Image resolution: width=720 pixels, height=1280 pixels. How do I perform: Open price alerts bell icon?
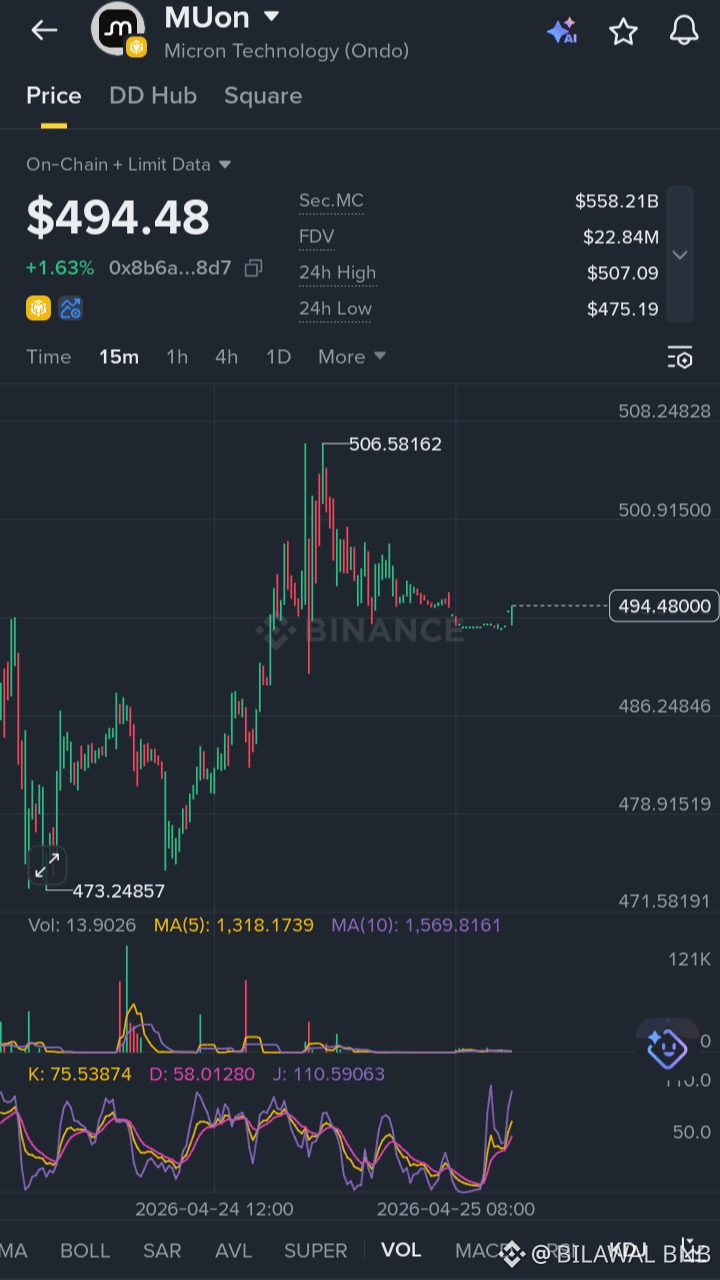[x=684, y=31]
